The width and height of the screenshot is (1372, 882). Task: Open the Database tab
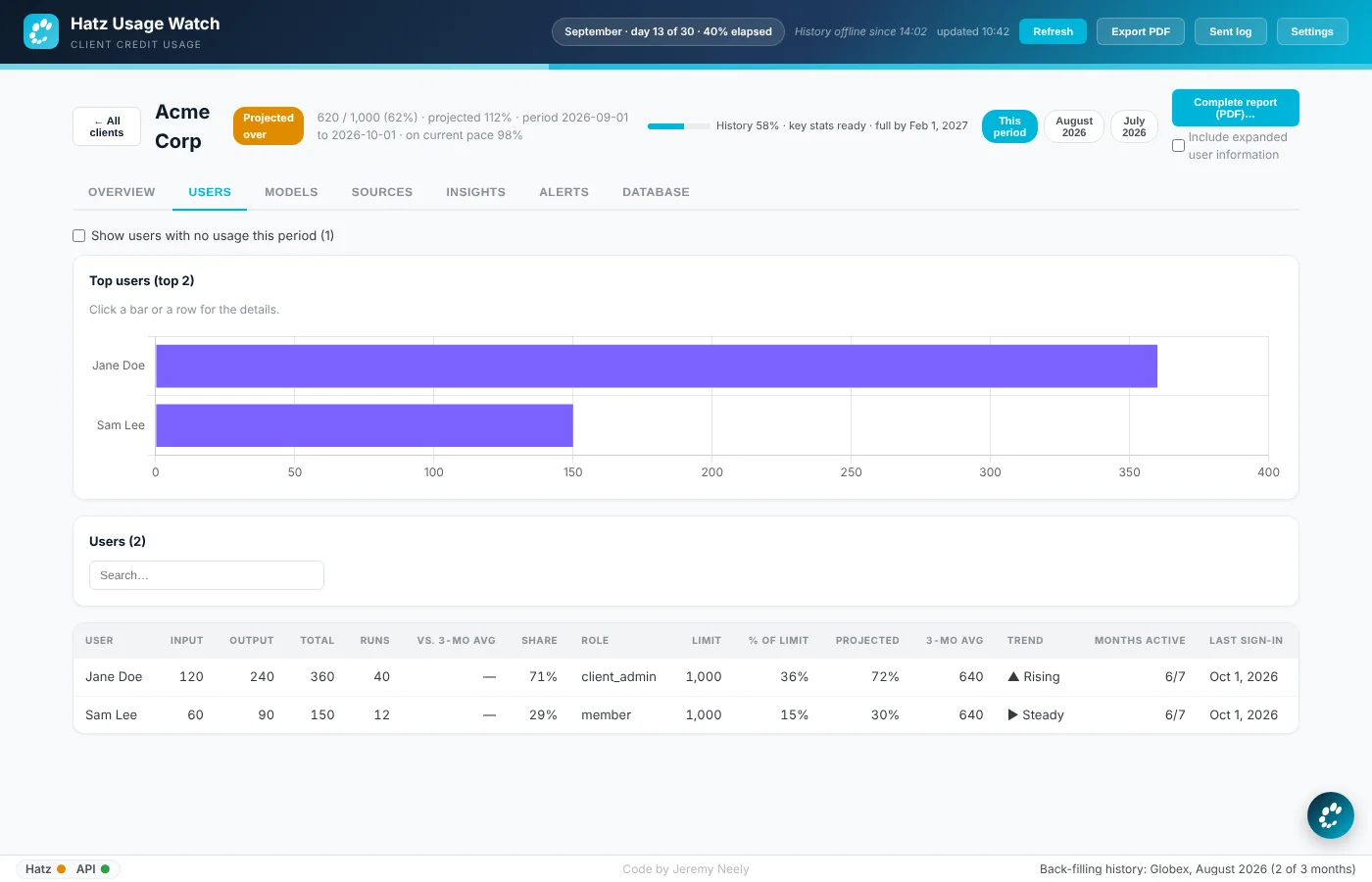656,192
